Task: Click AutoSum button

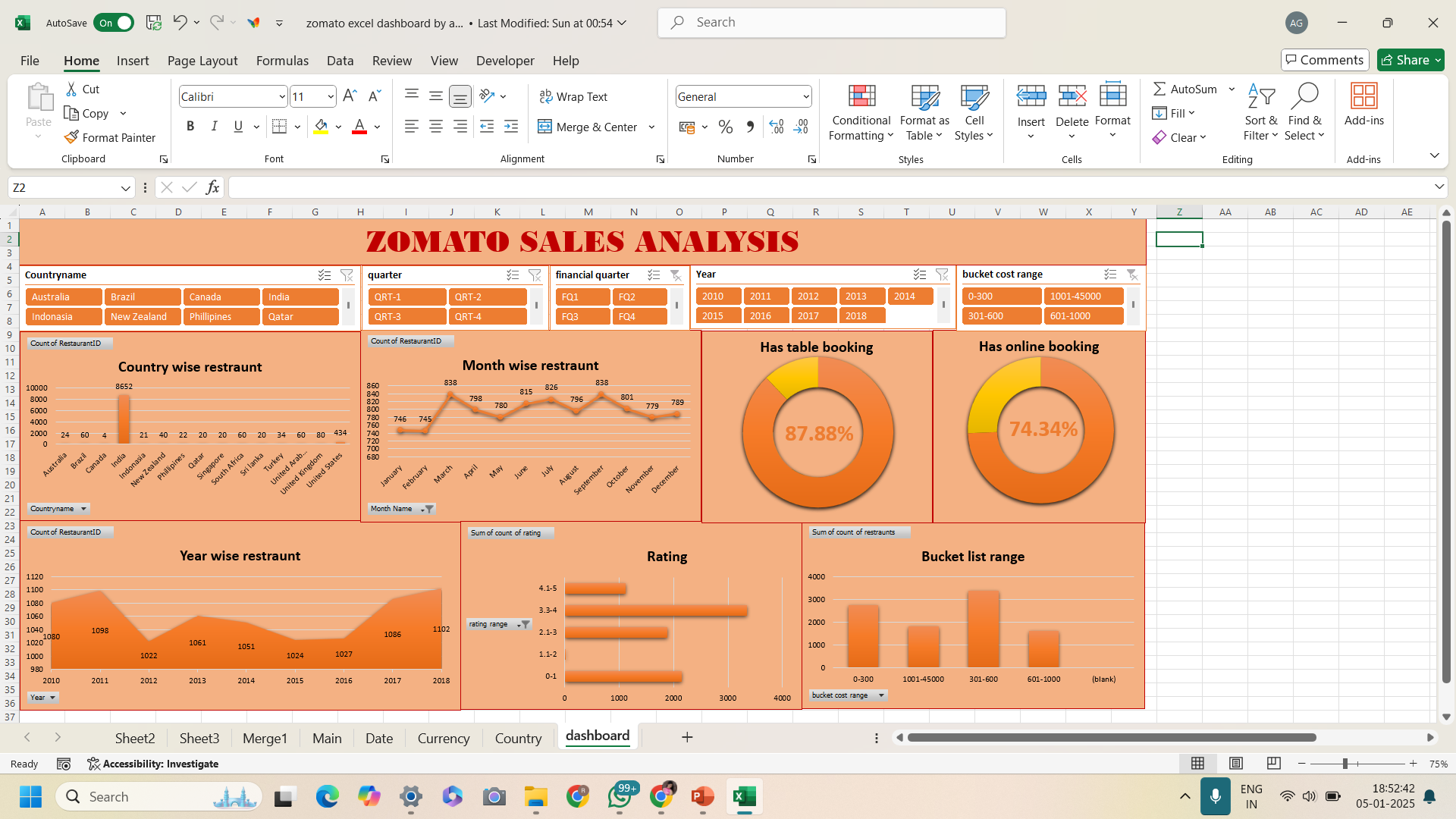Action: (1185, 89)
